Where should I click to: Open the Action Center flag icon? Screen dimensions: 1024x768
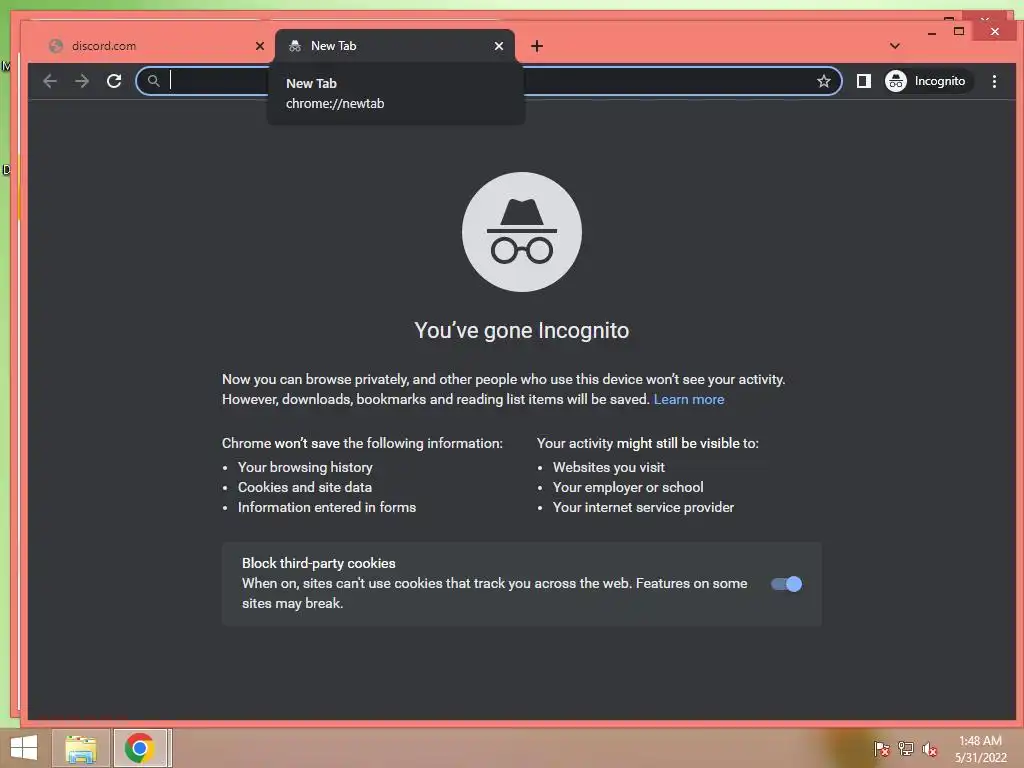click(881, 748)
